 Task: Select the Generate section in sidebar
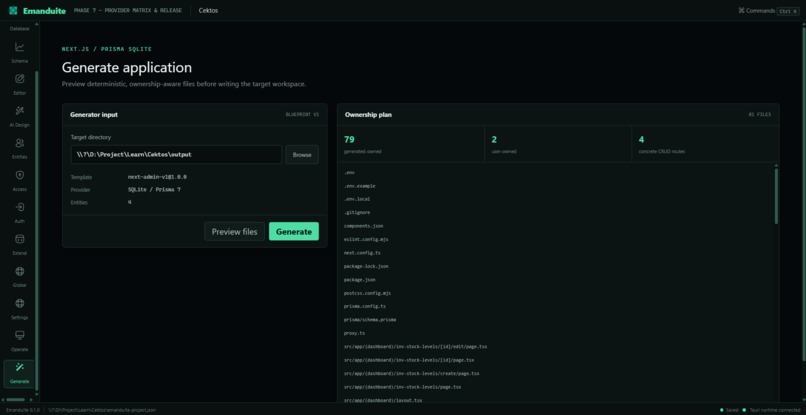[x=20, y=373]
